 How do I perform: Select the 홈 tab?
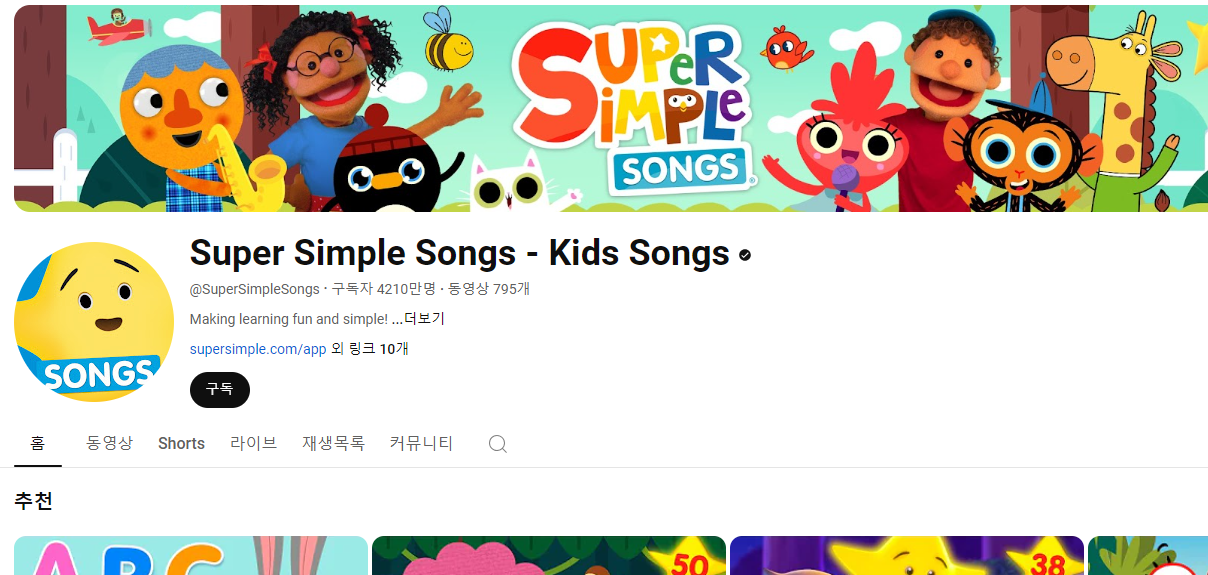coord(38,443)
